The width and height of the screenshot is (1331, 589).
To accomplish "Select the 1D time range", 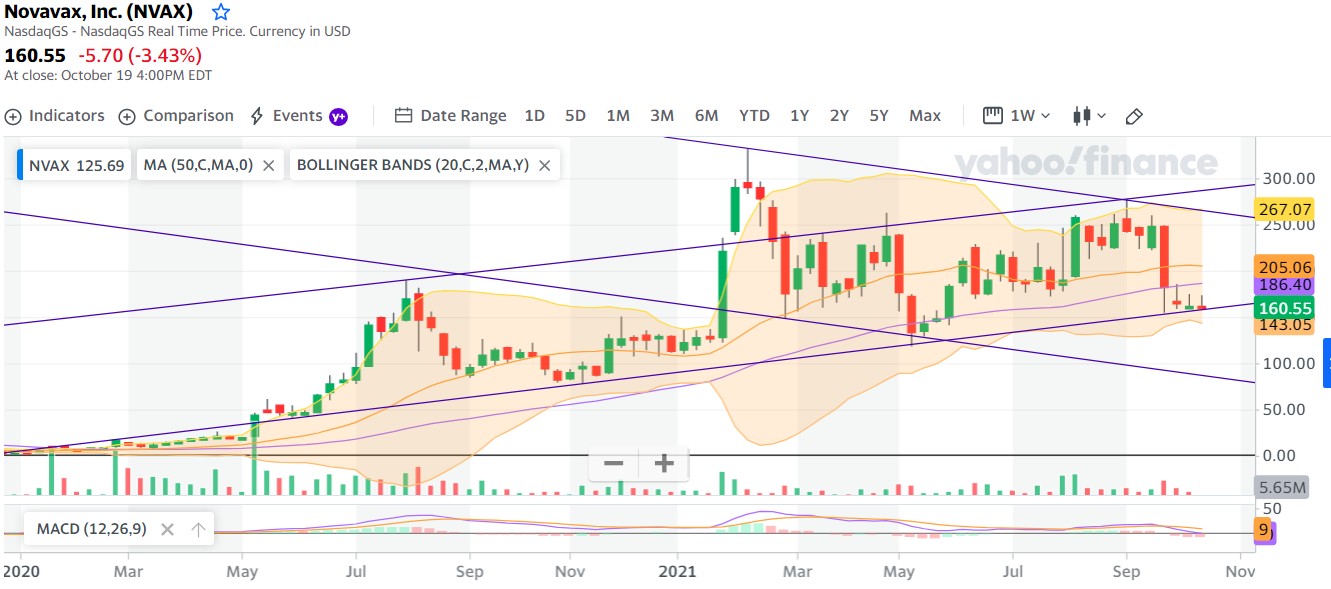I will click(534, 116).
